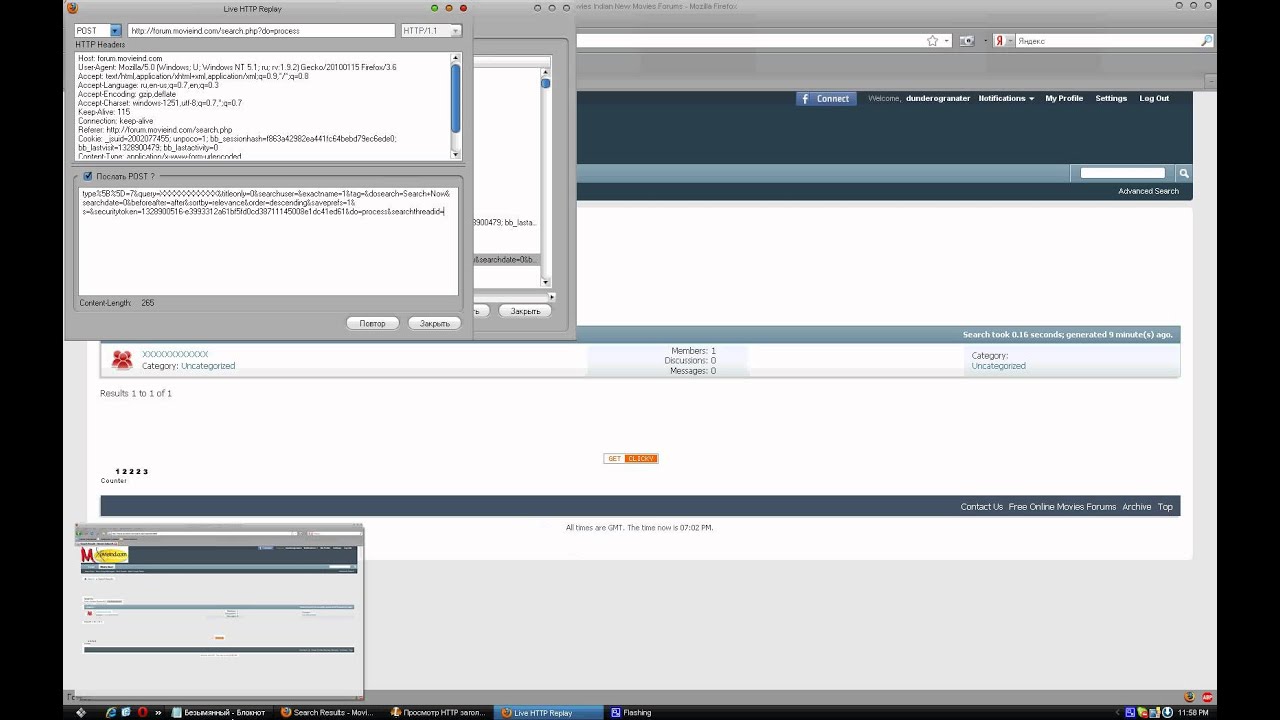Click the horizontal scrollbar right arrow in background window
1280x720 pixels.
(x=552, y=297)
